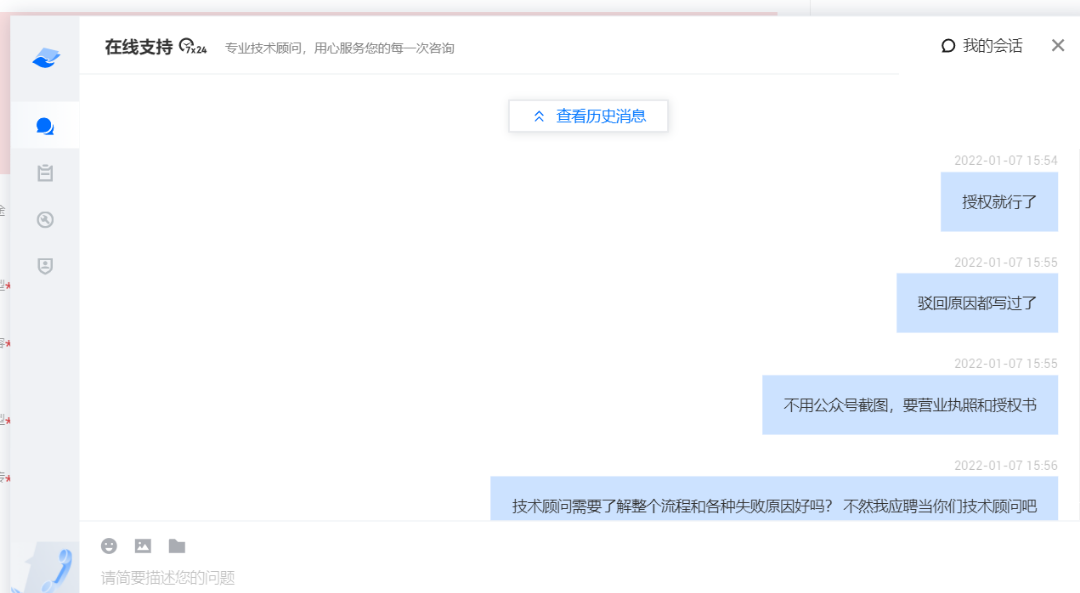Expand history with 查看历史消息 button
1080x593 pixels.
(588, 116)
